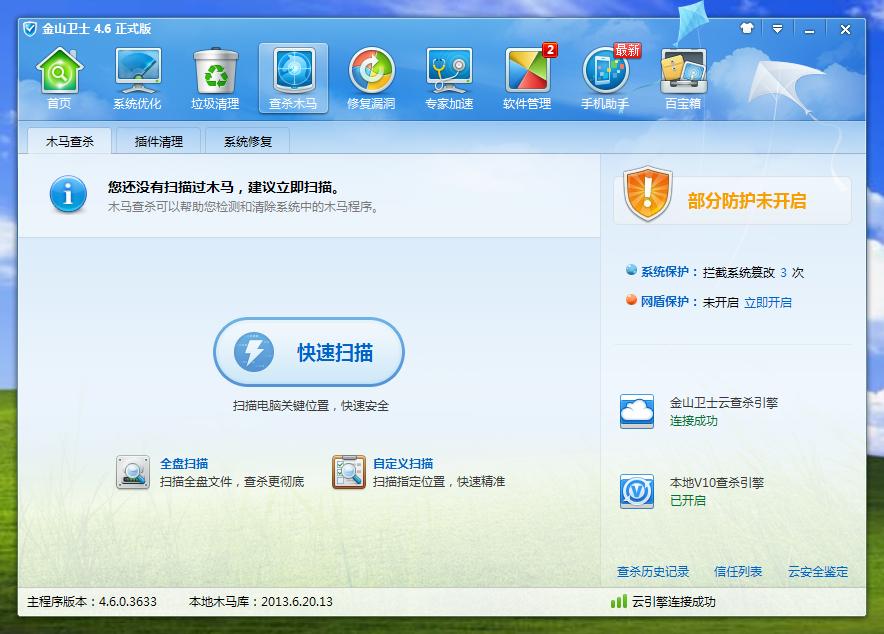Open 查杀历史记录 scan history

pos(653,571)
